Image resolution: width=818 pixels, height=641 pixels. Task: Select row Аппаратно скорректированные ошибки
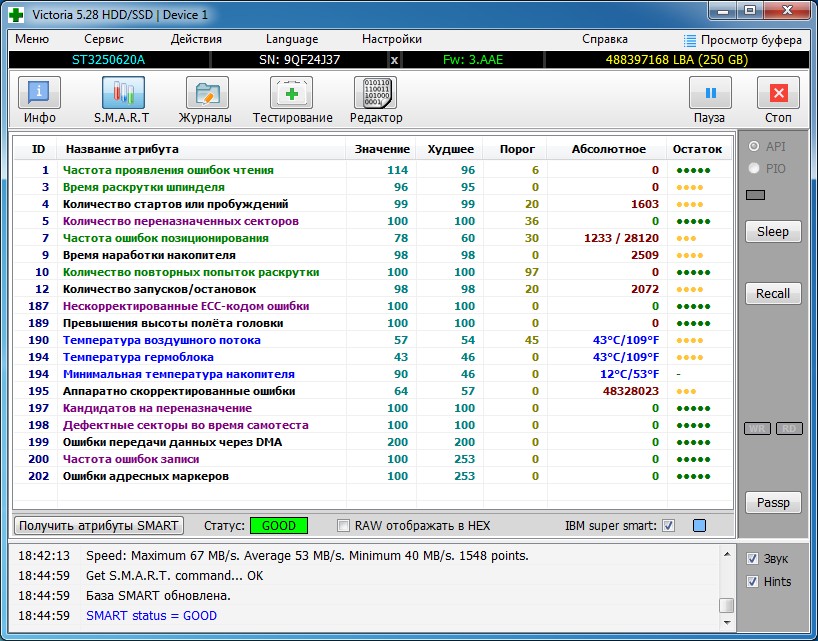(372, 391)
